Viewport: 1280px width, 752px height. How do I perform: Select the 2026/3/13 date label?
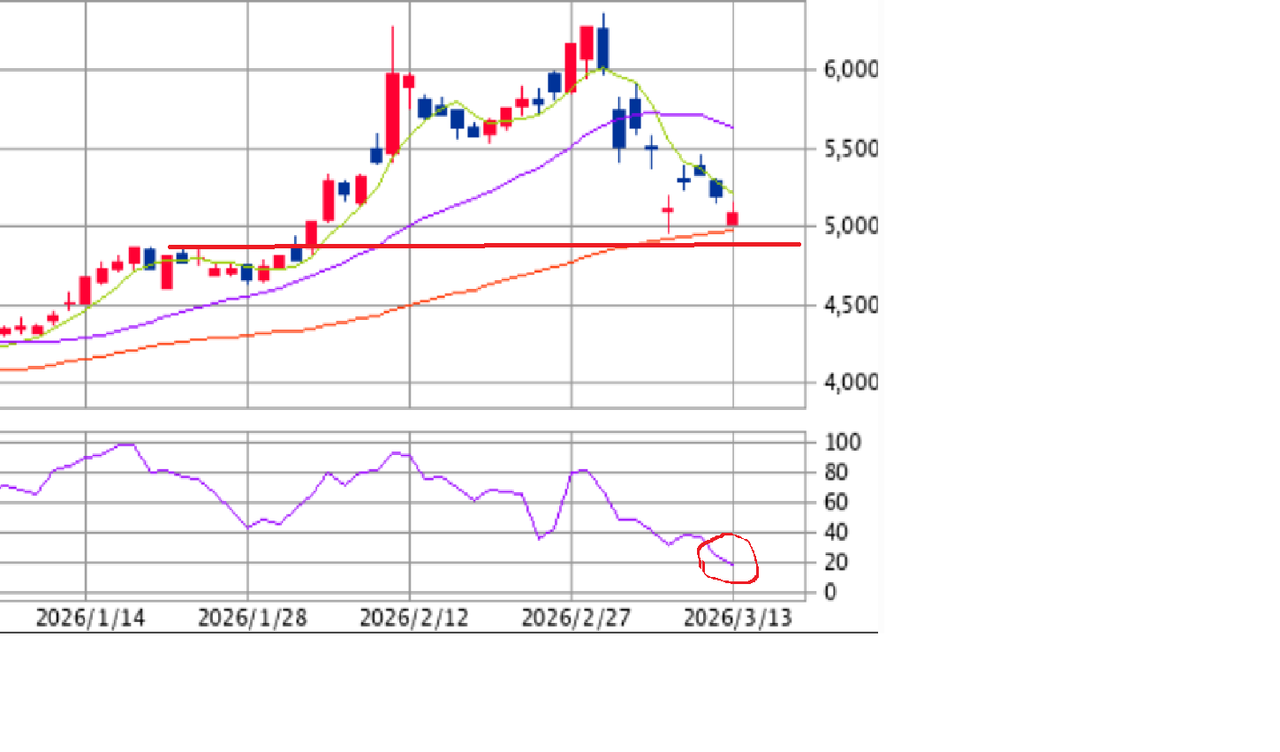[x=738, y=619]
